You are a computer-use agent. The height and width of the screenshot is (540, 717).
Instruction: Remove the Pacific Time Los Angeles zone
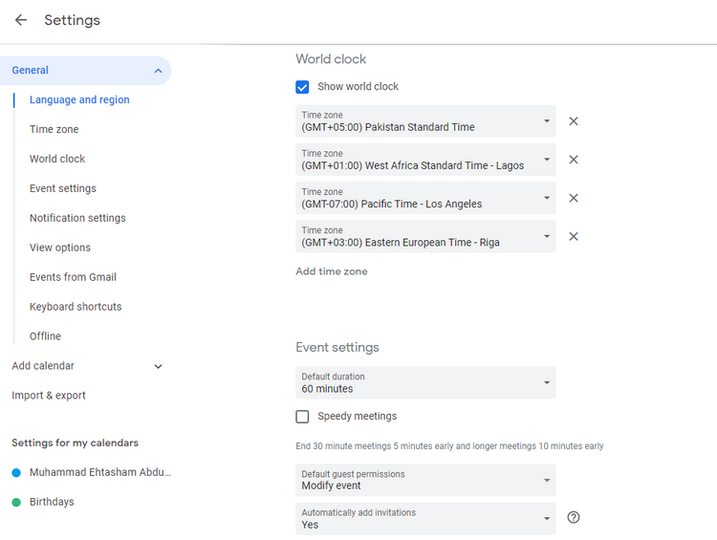[x=573, y=198]
